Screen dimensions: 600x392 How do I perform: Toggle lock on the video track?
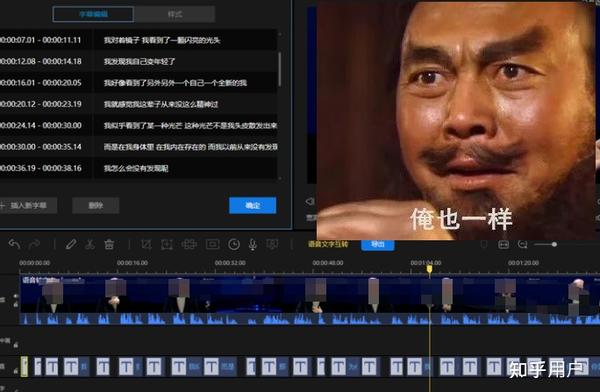[x=16, y=304]
